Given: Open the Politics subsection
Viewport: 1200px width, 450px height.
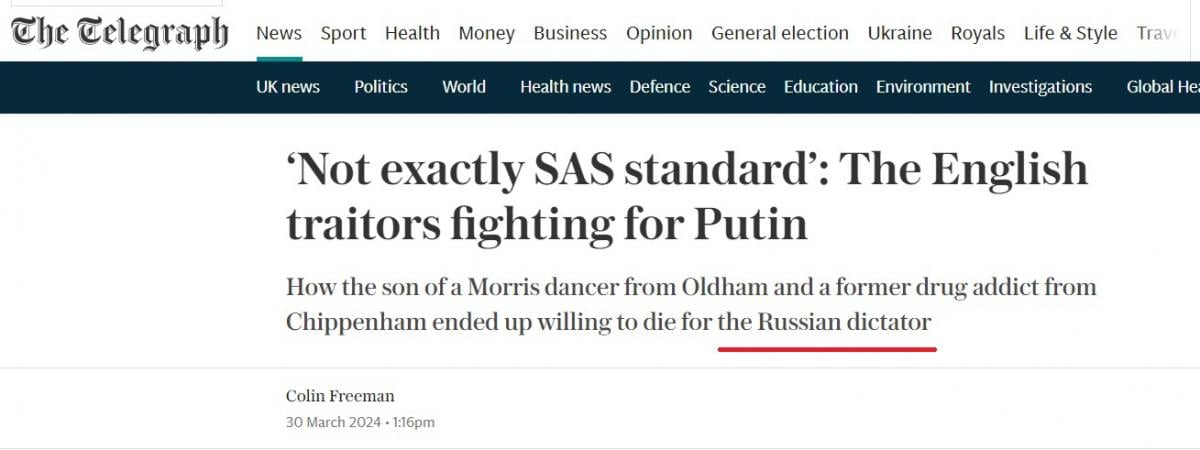Looking at the screenshot, I should click(x=381, y=87).
